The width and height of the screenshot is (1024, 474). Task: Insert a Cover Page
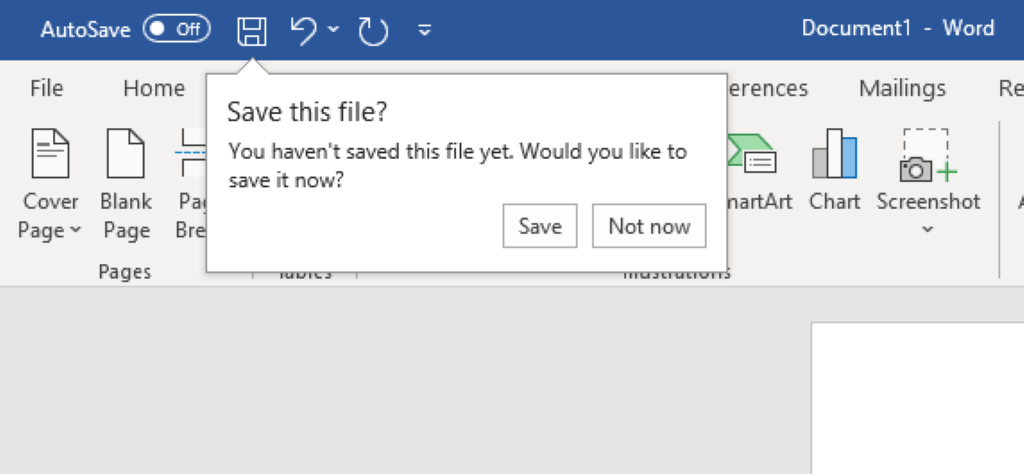pos(50,184)
